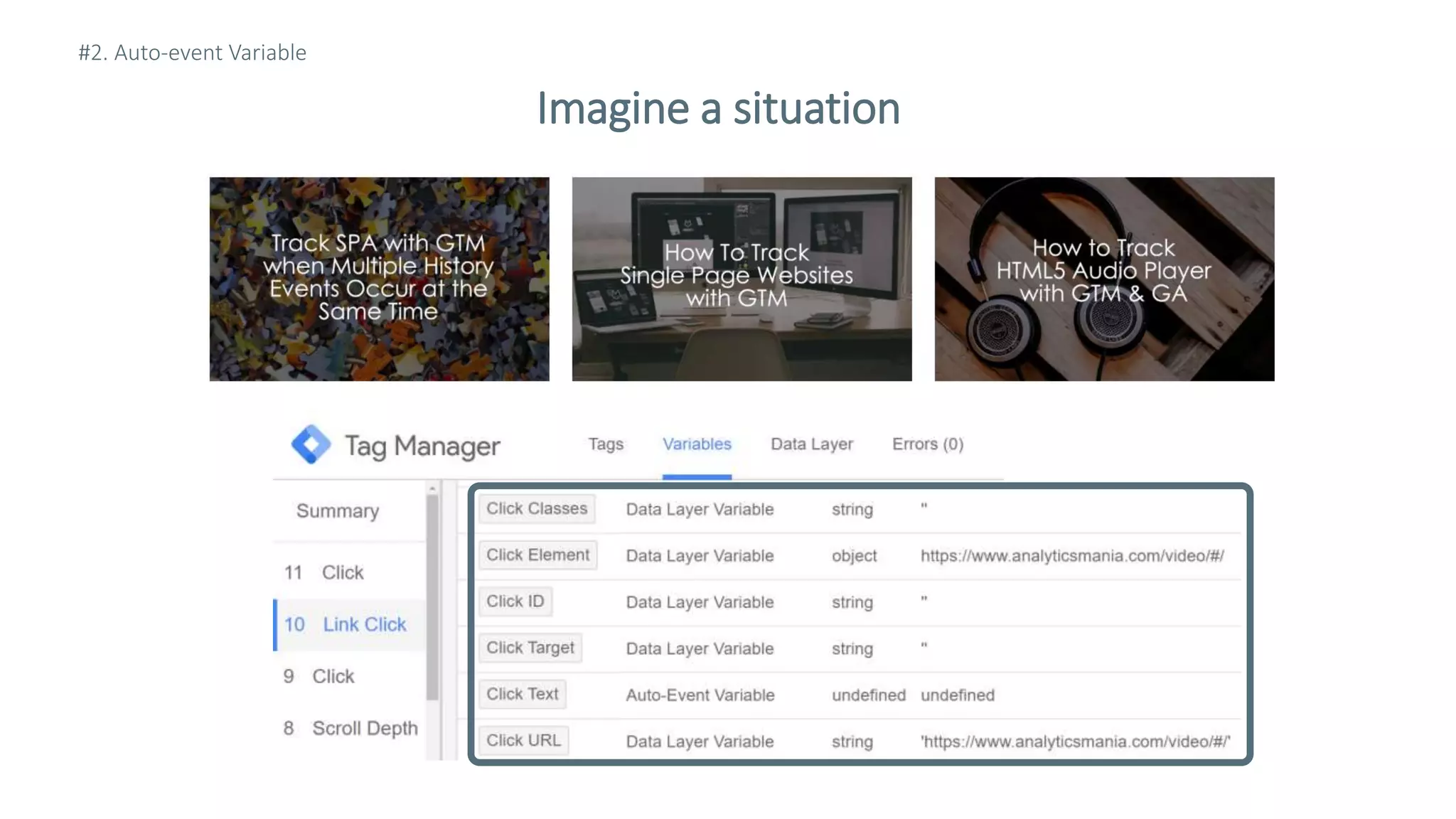Open the Errors (0) tab

pyautogui.click(x=928, y=444)
